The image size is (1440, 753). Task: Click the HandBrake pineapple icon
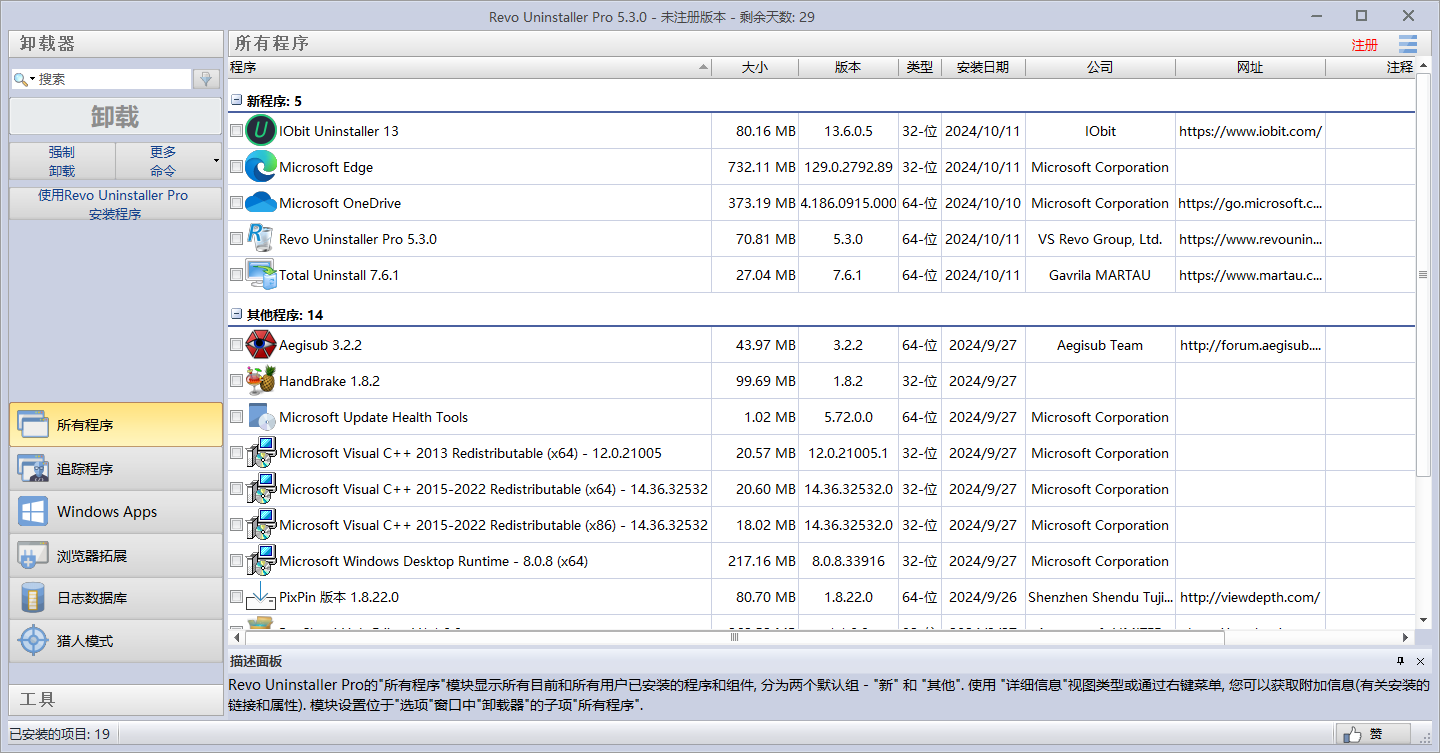[261, 381]
